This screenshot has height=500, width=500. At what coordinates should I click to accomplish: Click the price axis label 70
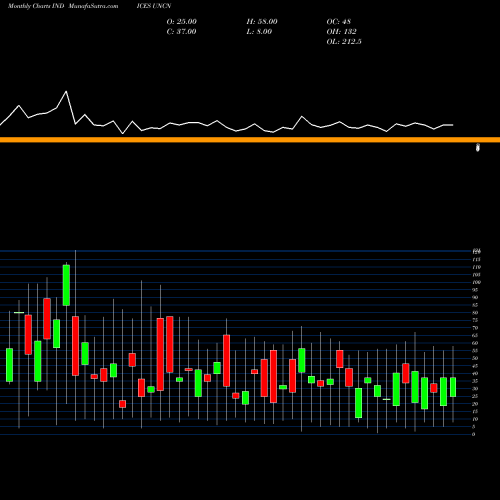pyautogui.click(x=475, y=328)
